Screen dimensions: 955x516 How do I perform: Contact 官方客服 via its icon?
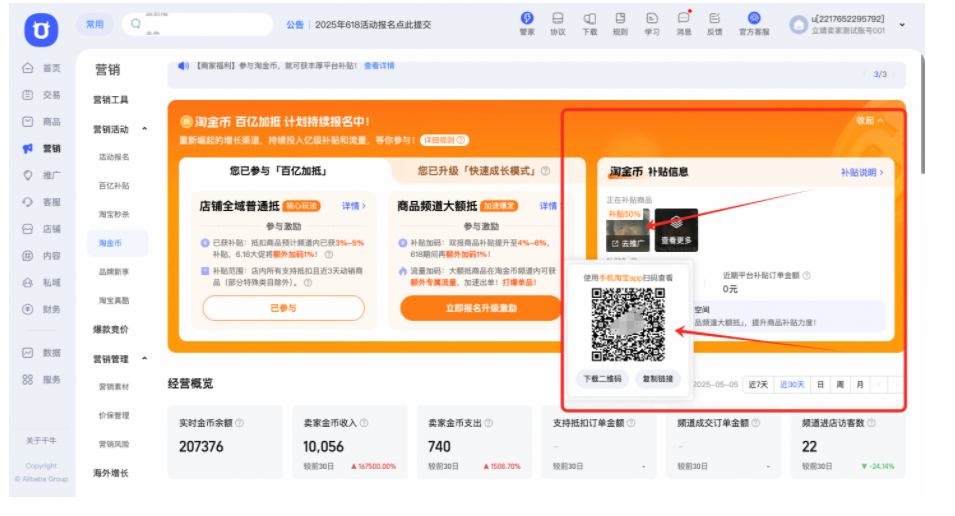click(x=754, y=23)
